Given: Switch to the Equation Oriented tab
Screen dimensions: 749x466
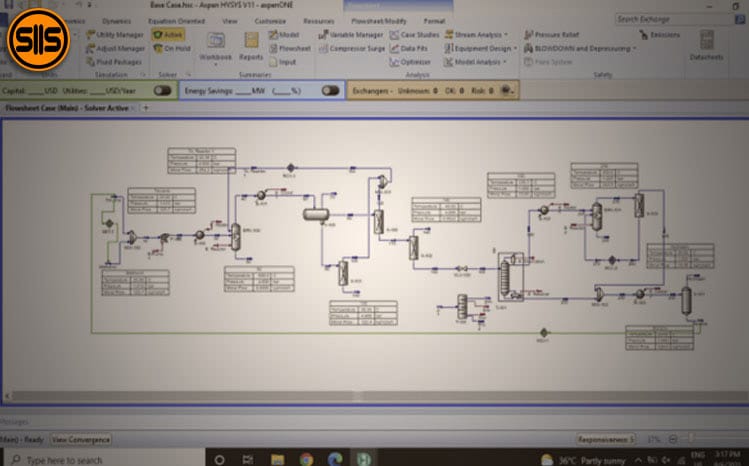Looking at the screenshot, I should point(177,21).
